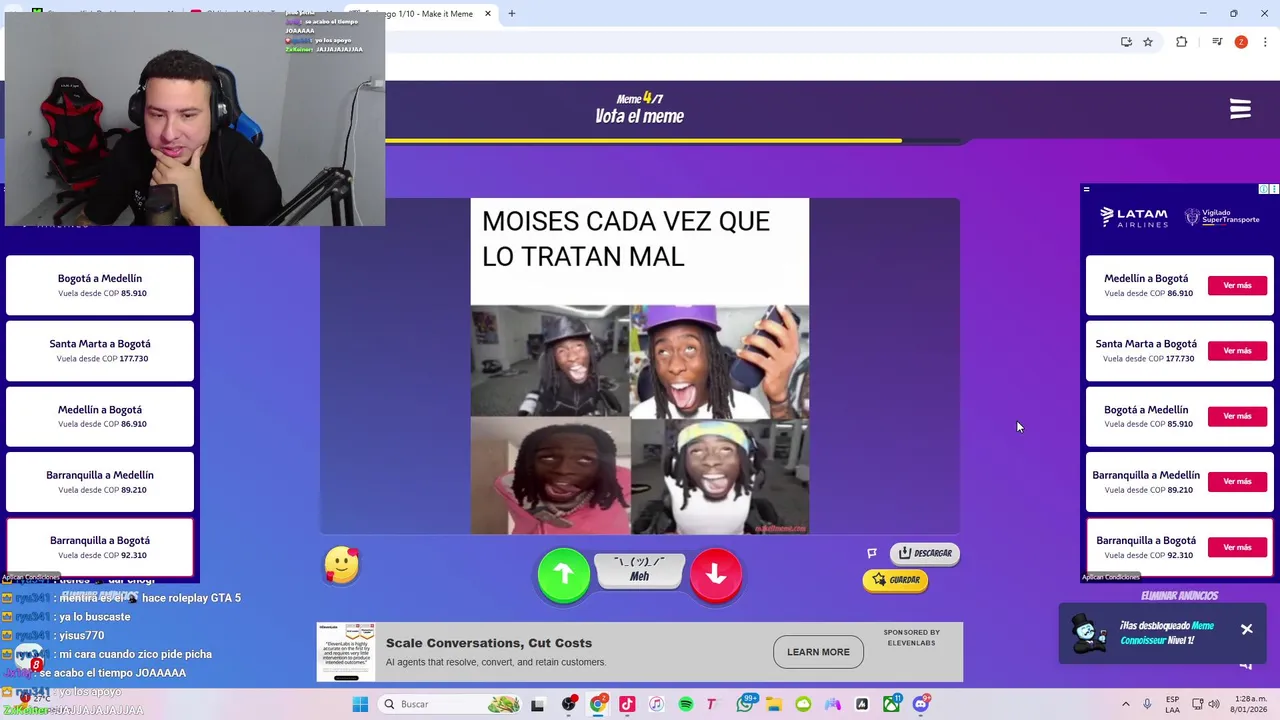Open left ad Medellín a Bogotá offer

[x=100, y=416]
